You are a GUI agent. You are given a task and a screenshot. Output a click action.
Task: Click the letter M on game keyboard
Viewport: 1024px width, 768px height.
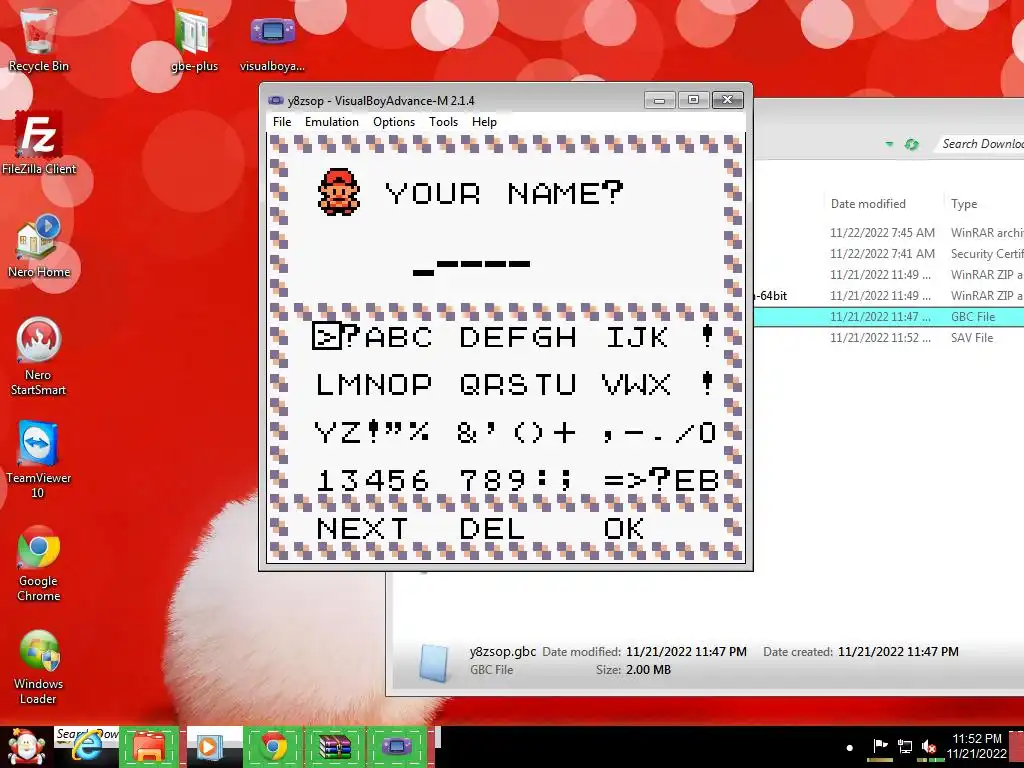click(x=349, y=385)
